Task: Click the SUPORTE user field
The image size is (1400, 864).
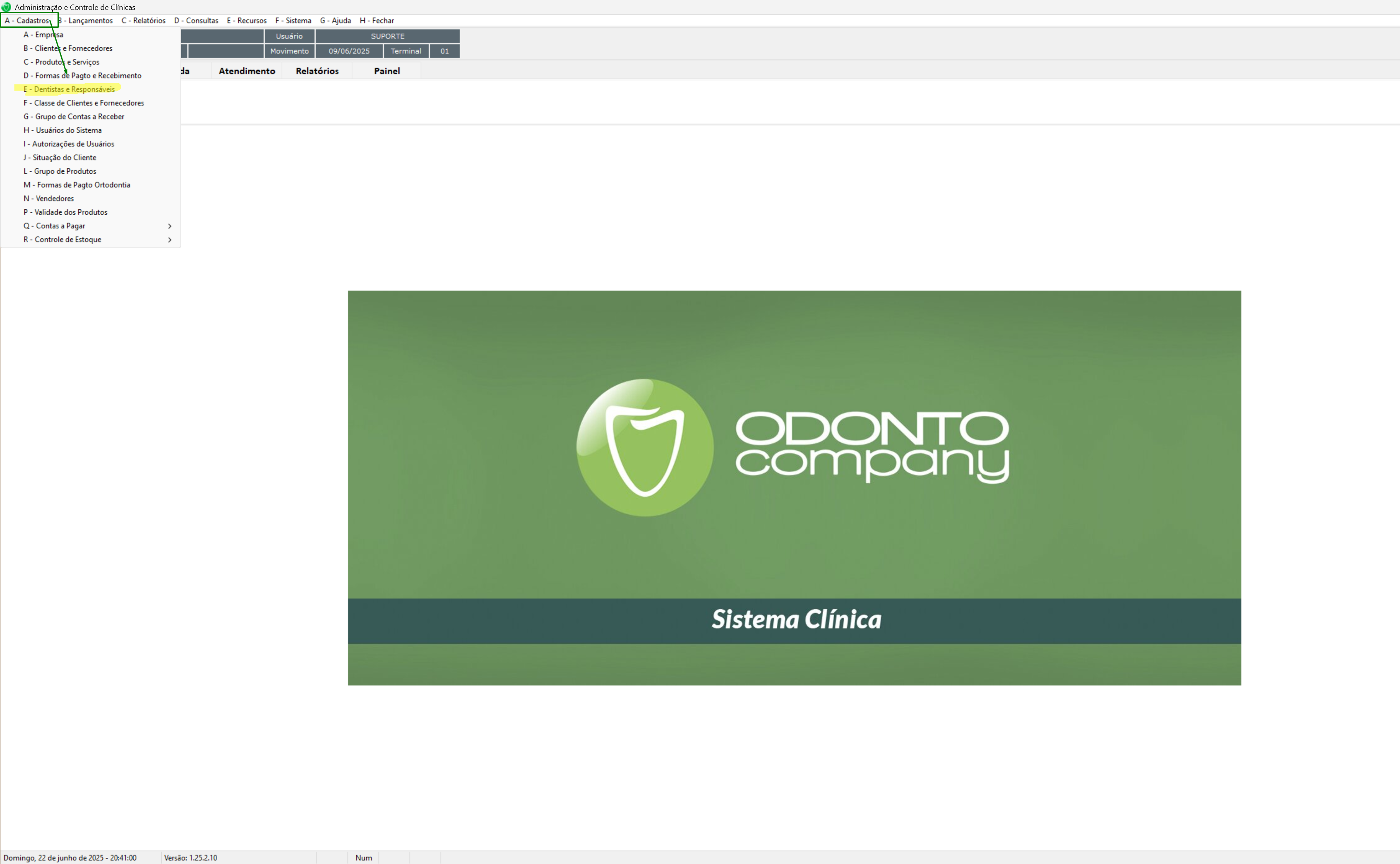Action: click(x=387, y=36)
